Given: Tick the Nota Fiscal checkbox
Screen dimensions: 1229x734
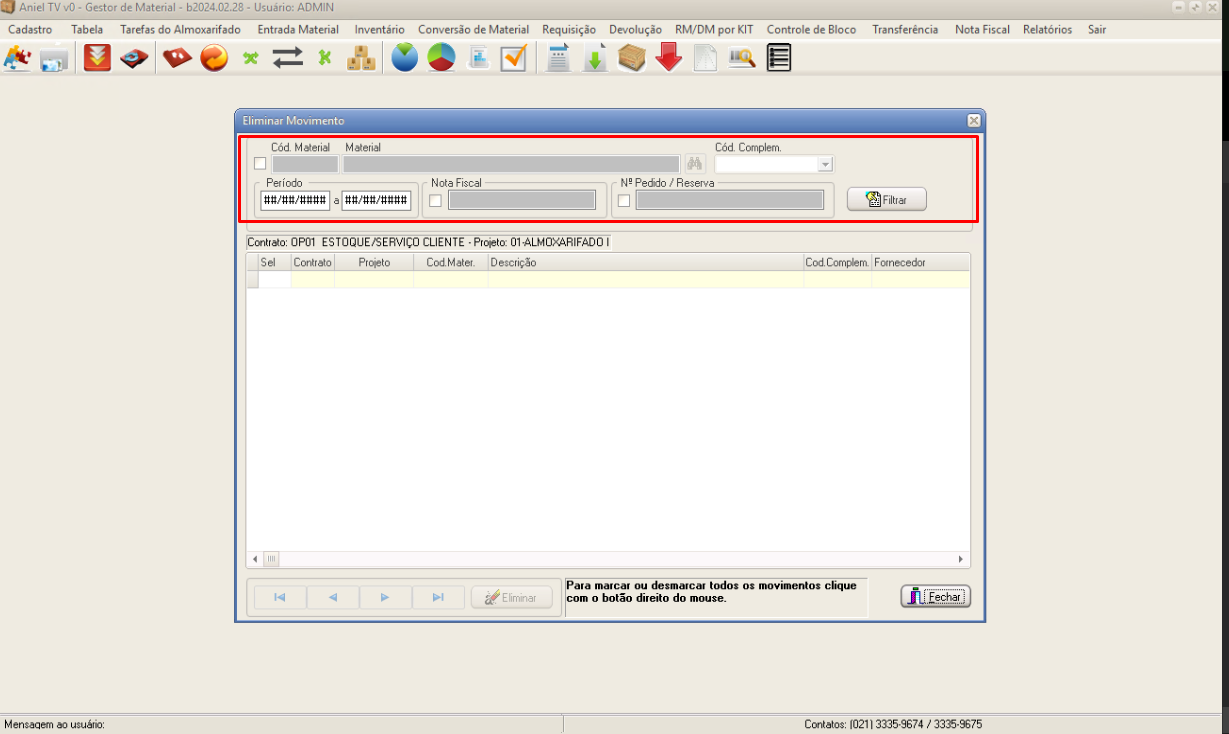Looking at the screenshot, I should (x=435, y=201).
